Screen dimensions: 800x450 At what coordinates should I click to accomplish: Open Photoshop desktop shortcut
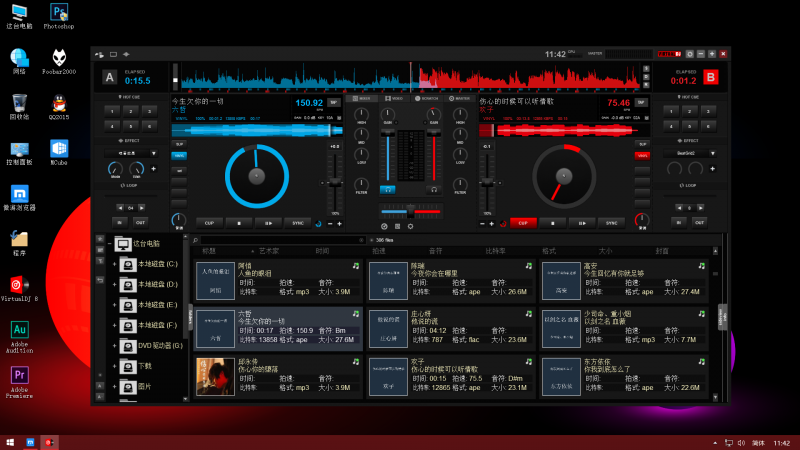59,15
